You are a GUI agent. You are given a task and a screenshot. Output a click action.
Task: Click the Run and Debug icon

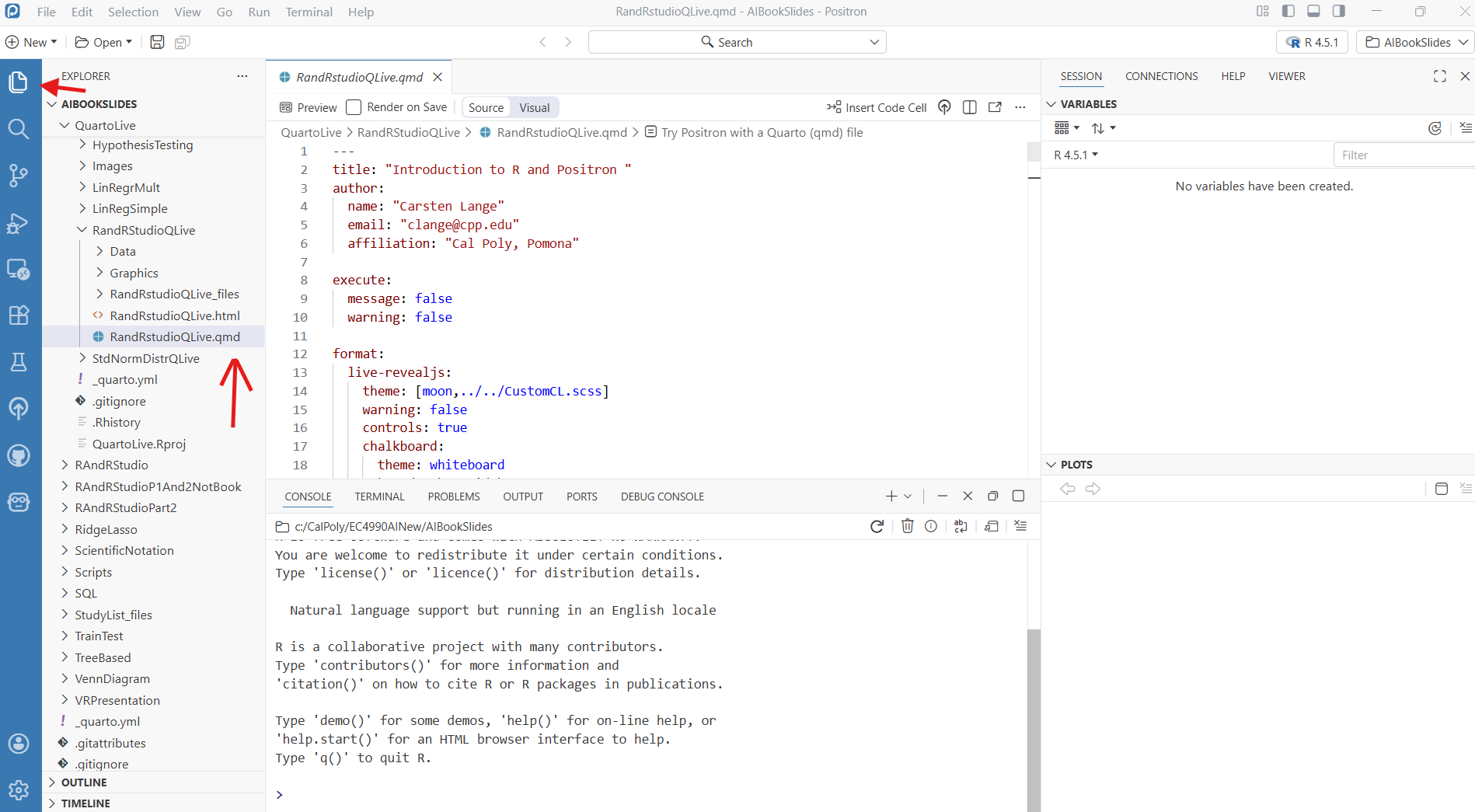coord(19,224)
